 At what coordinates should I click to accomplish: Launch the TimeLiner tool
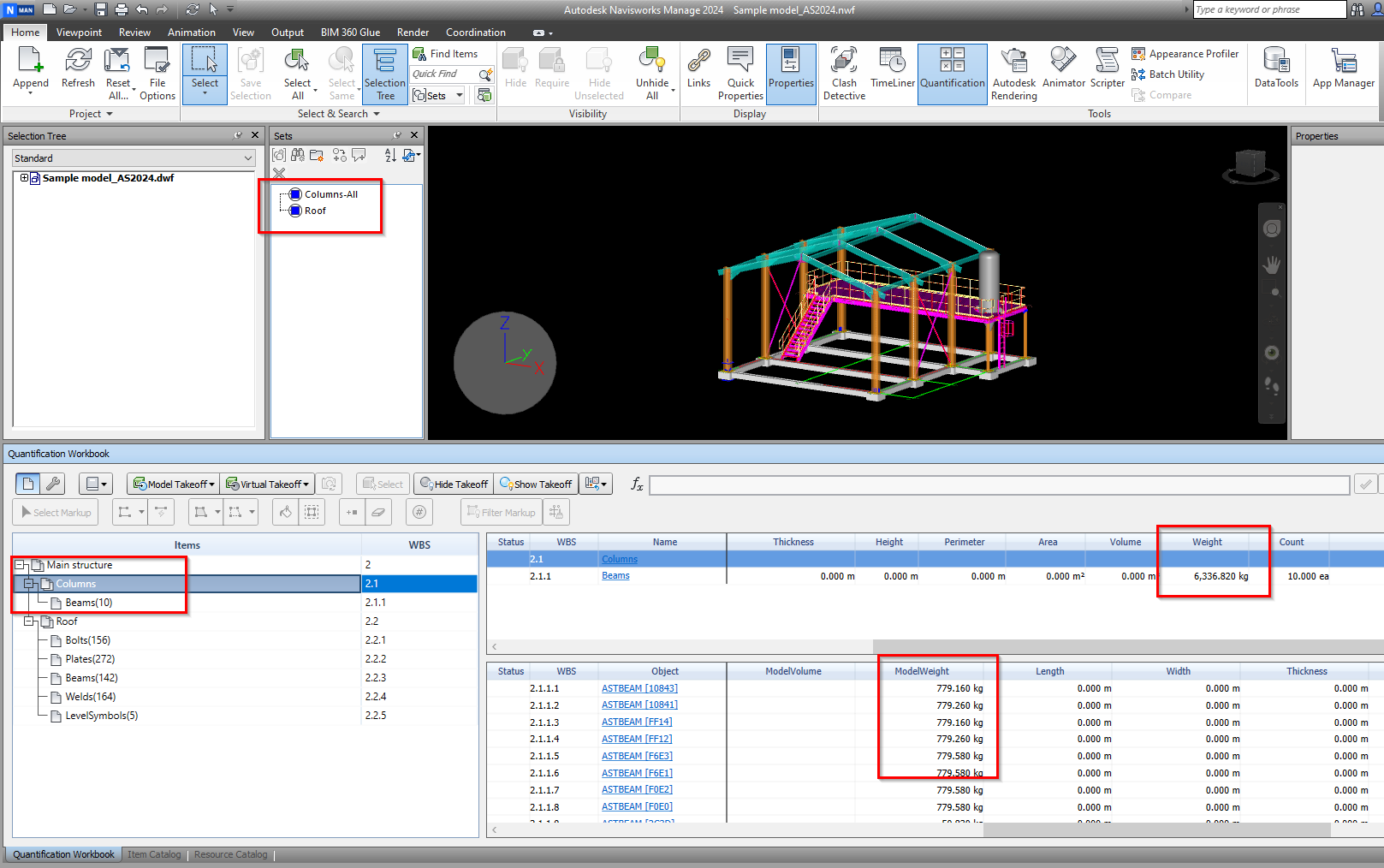pyautogui.click(x=892, y=73)
